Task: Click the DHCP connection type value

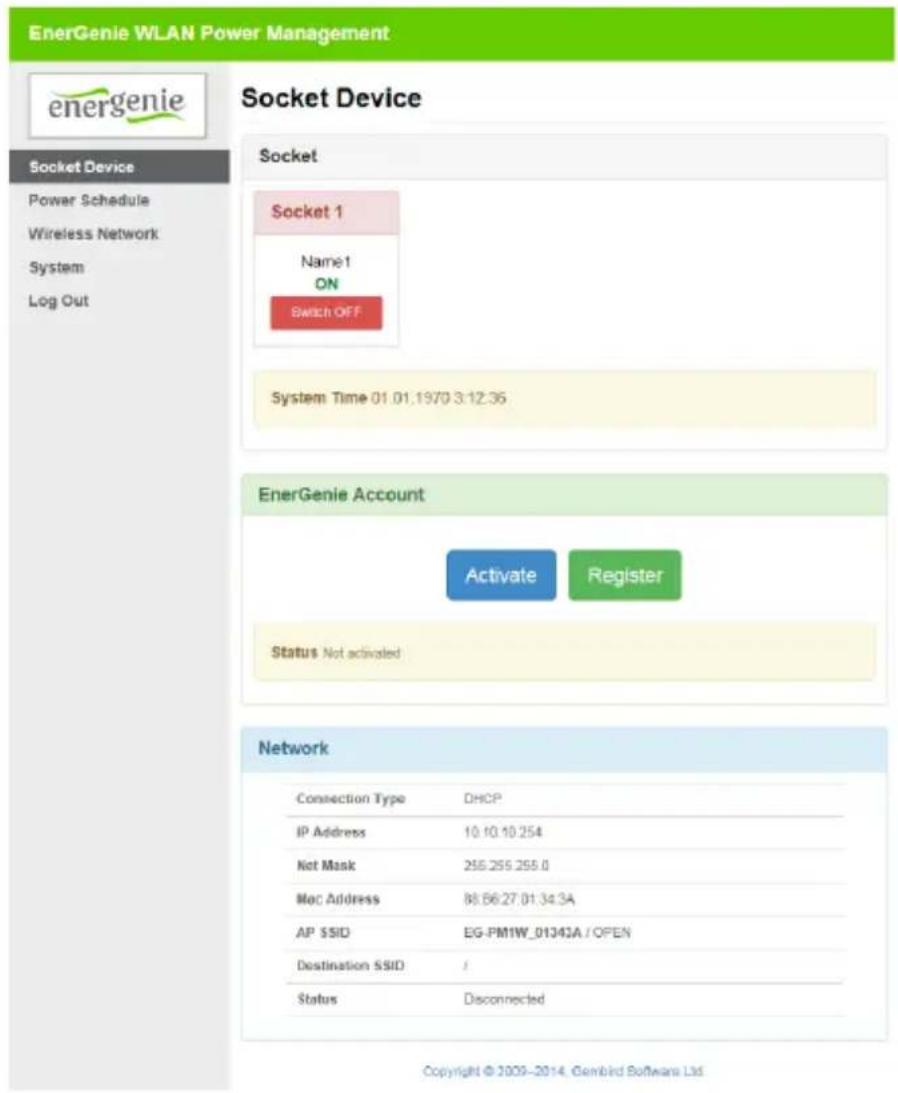Action: tap(482, 798)
